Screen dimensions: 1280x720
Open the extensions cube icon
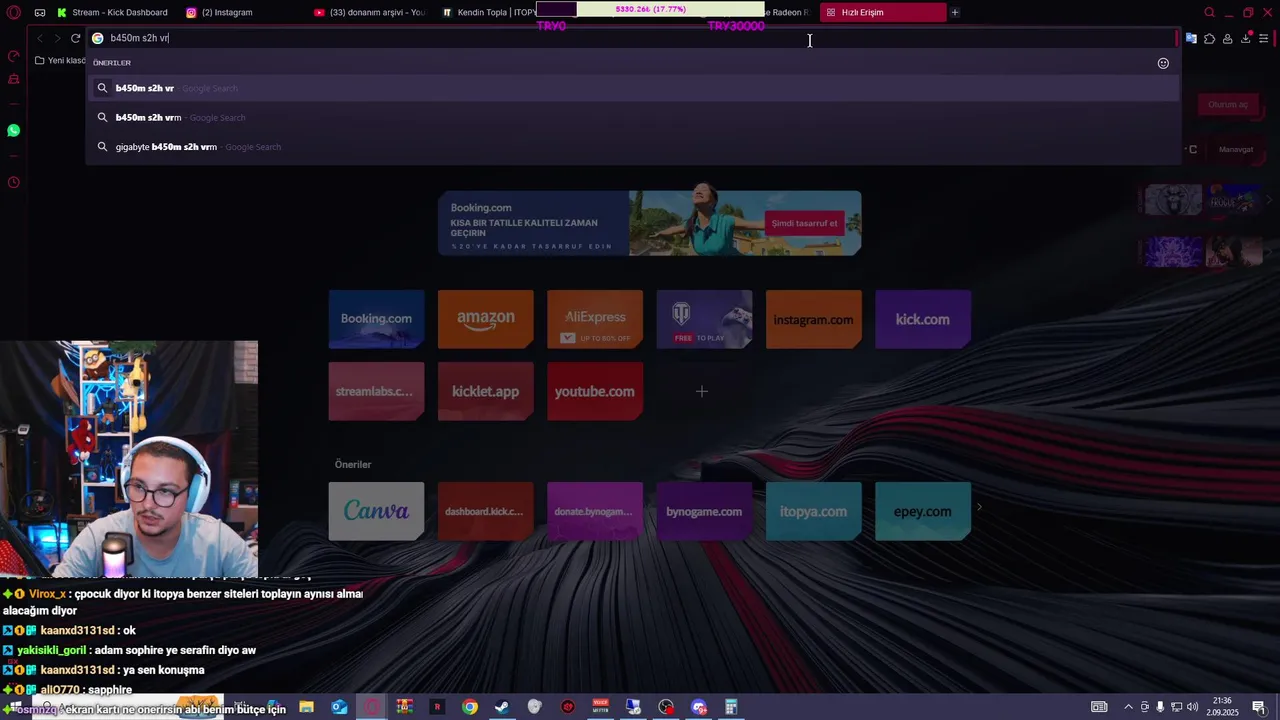pyautogui.click(x=1209, y=38)
